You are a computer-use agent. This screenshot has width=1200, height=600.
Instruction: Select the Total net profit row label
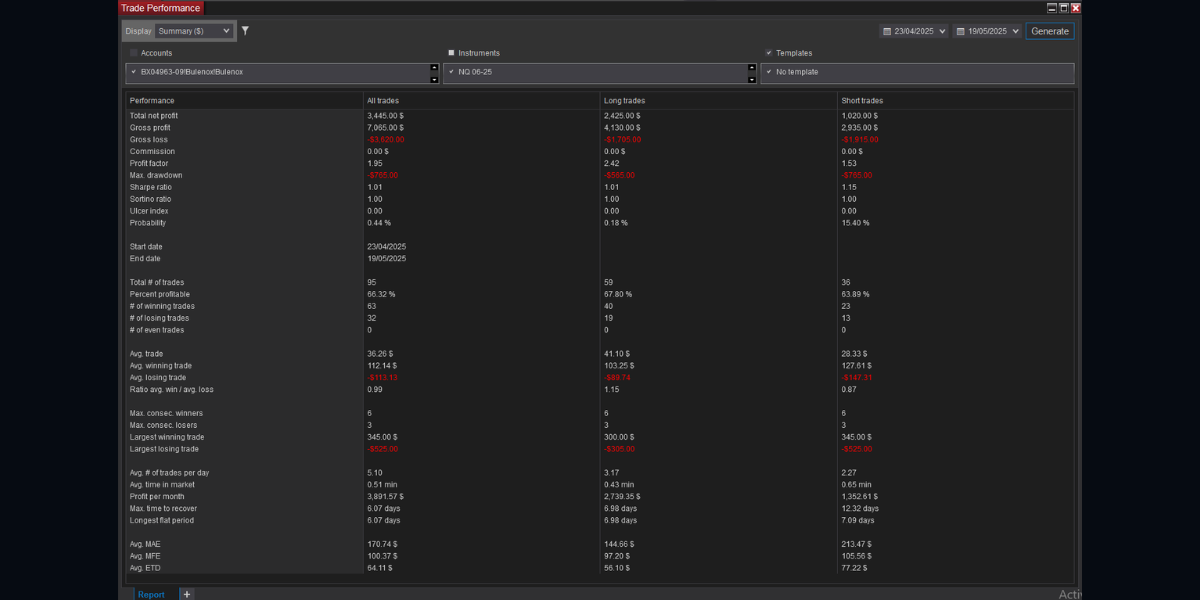coord(154,116)
